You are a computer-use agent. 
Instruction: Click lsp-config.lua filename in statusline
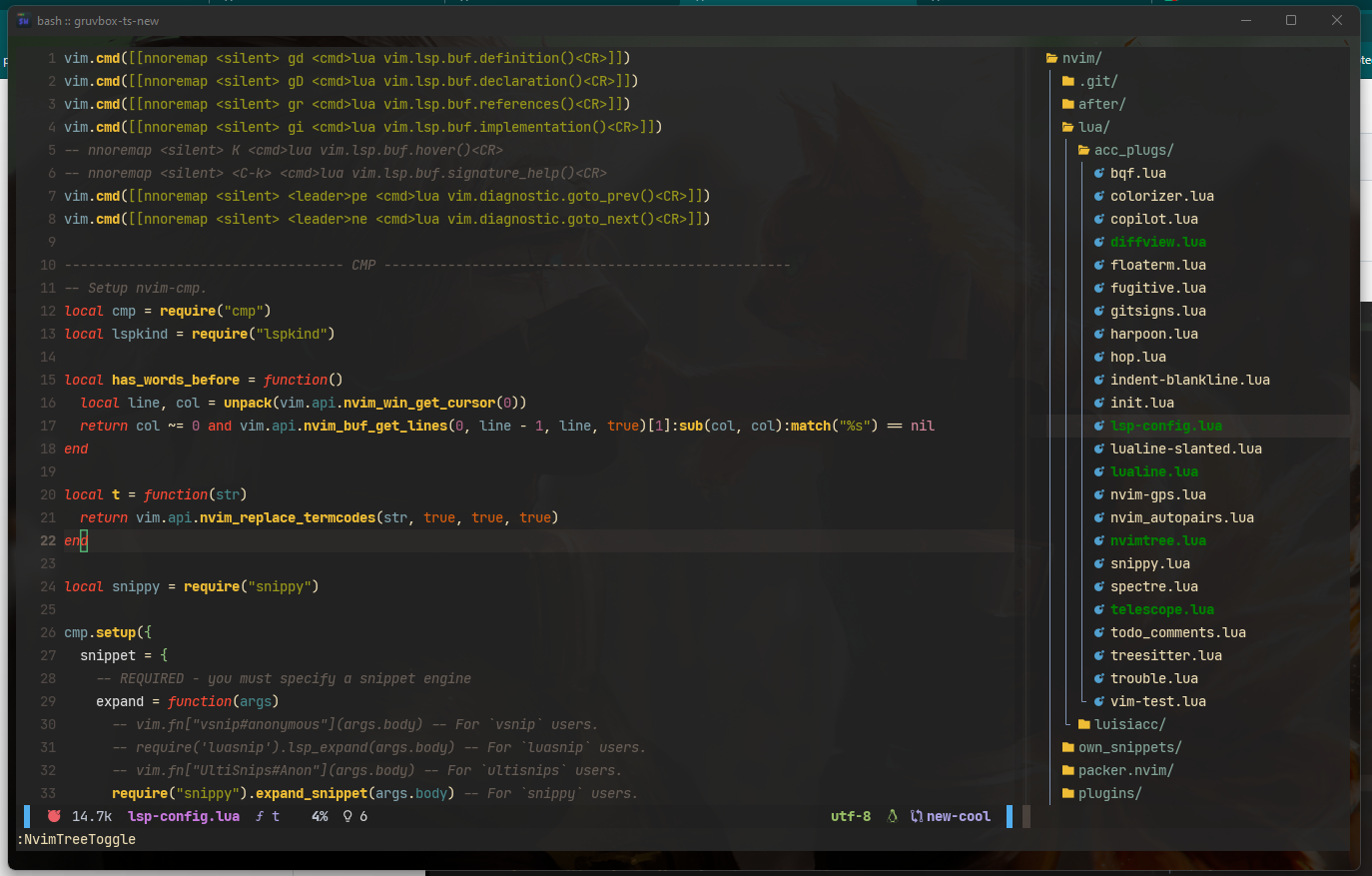point(184,816)
